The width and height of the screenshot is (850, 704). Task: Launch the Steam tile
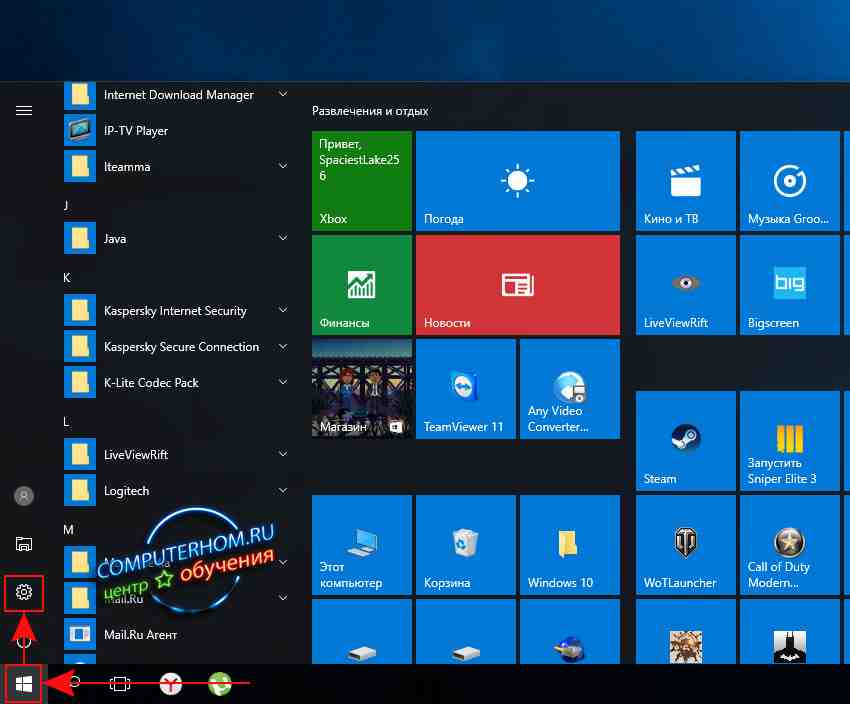pyautogui.click(x=686, y=441)
